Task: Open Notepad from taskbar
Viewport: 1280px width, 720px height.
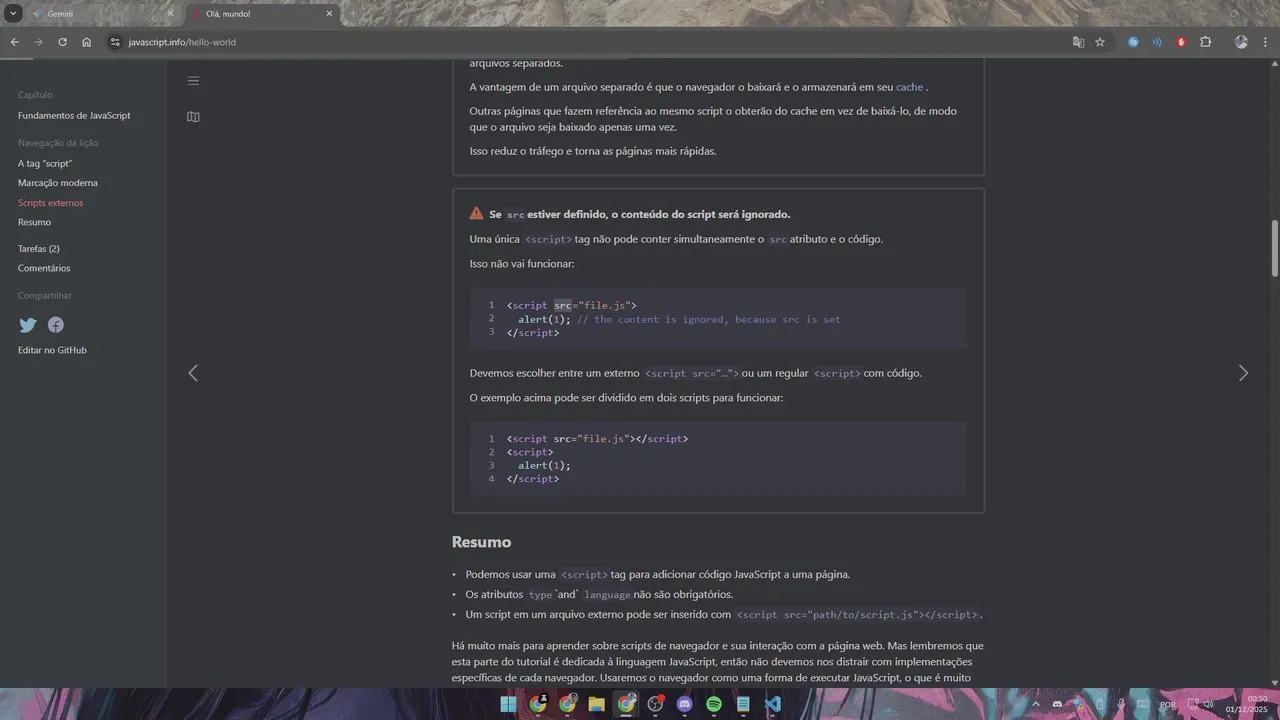Action: tap(743, 704)
